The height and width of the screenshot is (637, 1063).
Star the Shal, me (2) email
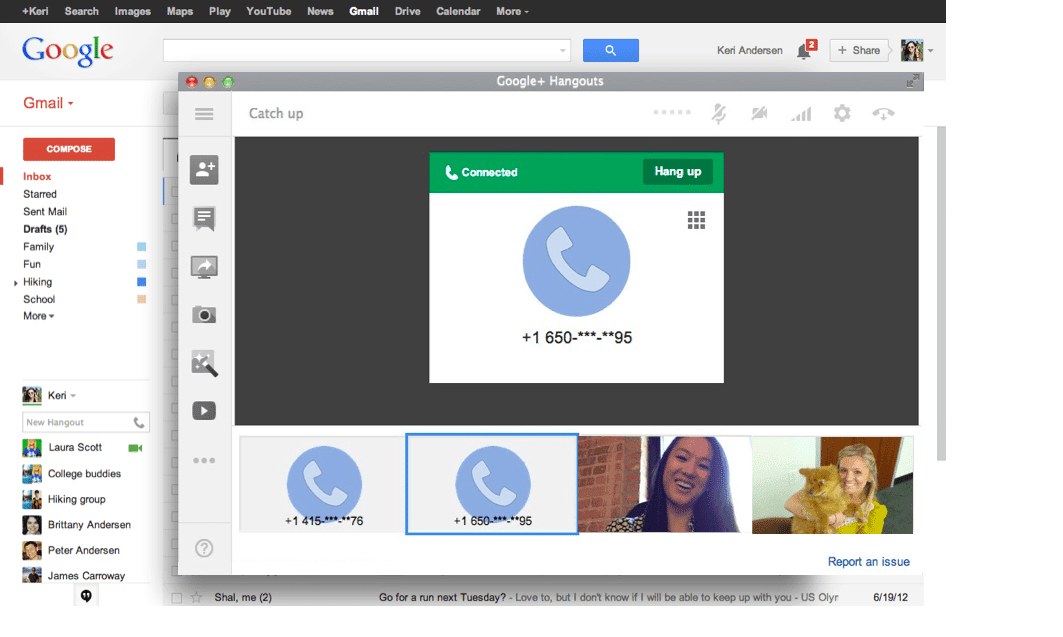pyautogui.click(x=196, y=598)
